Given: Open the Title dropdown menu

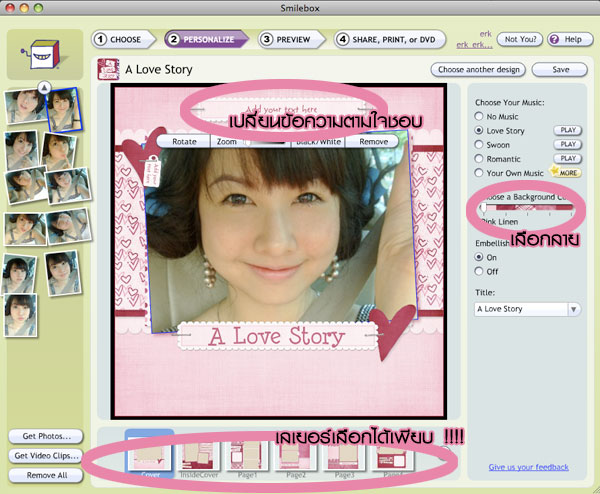Looking at the screenshot, I should 574,309.
